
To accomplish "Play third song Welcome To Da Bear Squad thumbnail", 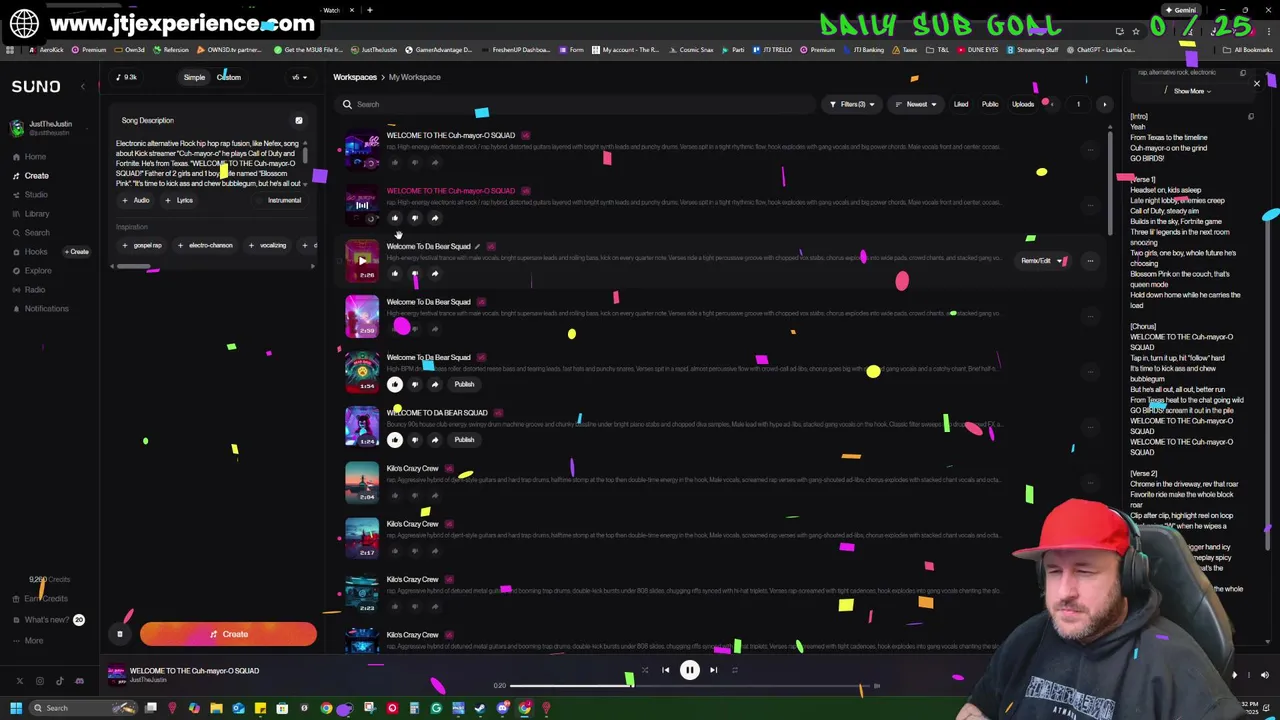I will [362, 261].
